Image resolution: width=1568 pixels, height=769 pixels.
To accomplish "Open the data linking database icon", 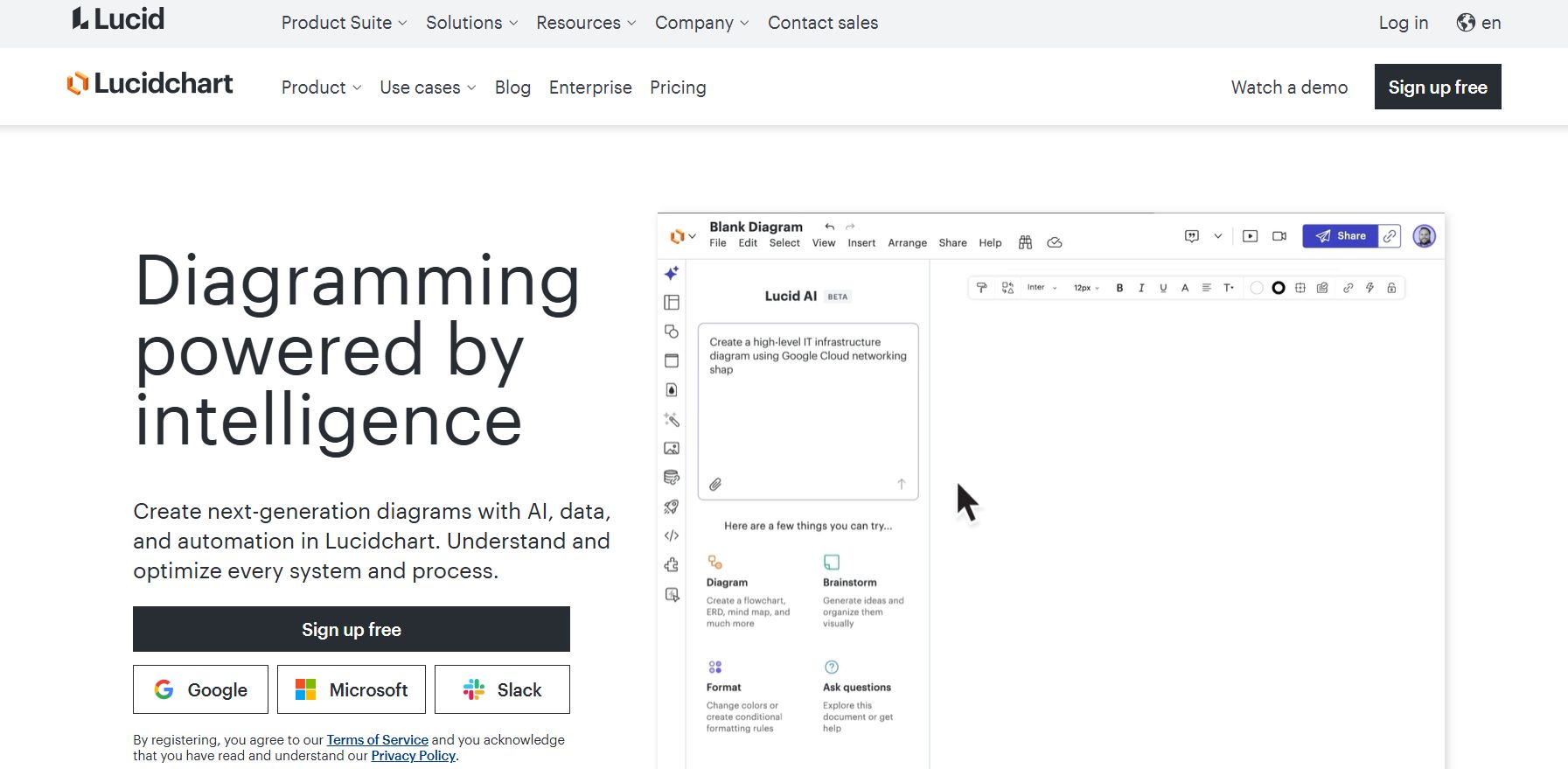I will click(x=672, y=478).
